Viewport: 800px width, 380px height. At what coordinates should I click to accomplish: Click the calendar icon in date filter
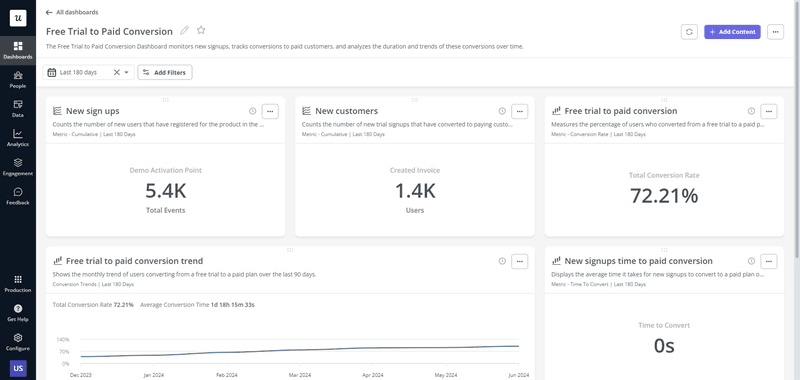point(52,72)
